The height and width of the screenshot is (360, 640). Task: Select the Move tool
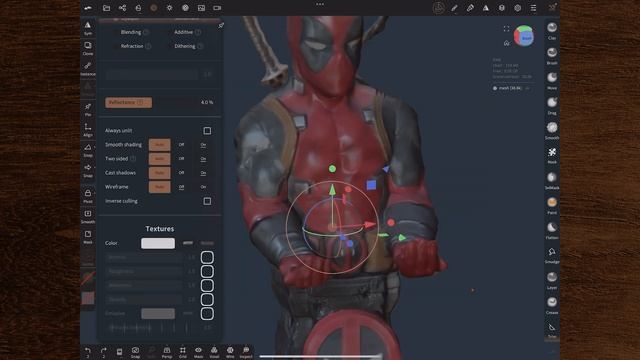coord(552,81)
